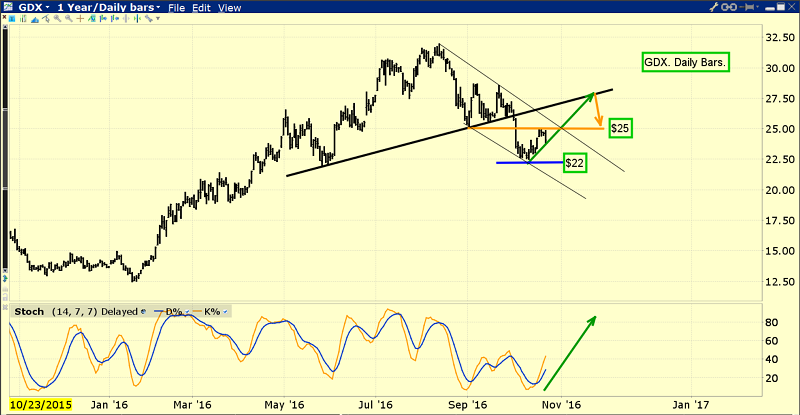The image size is (800, 415).
Task: Open the File menu
Action: 177,8
